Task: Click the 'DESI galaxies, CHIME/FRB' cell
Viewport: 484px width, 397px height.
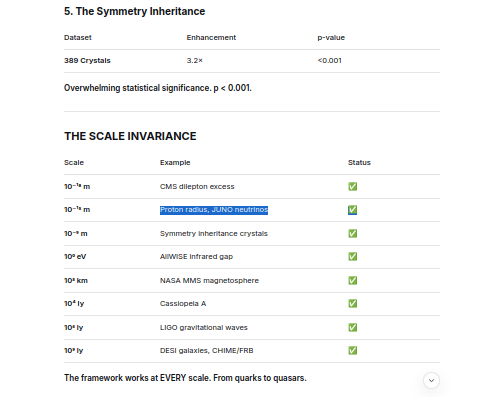Action: 207,351
